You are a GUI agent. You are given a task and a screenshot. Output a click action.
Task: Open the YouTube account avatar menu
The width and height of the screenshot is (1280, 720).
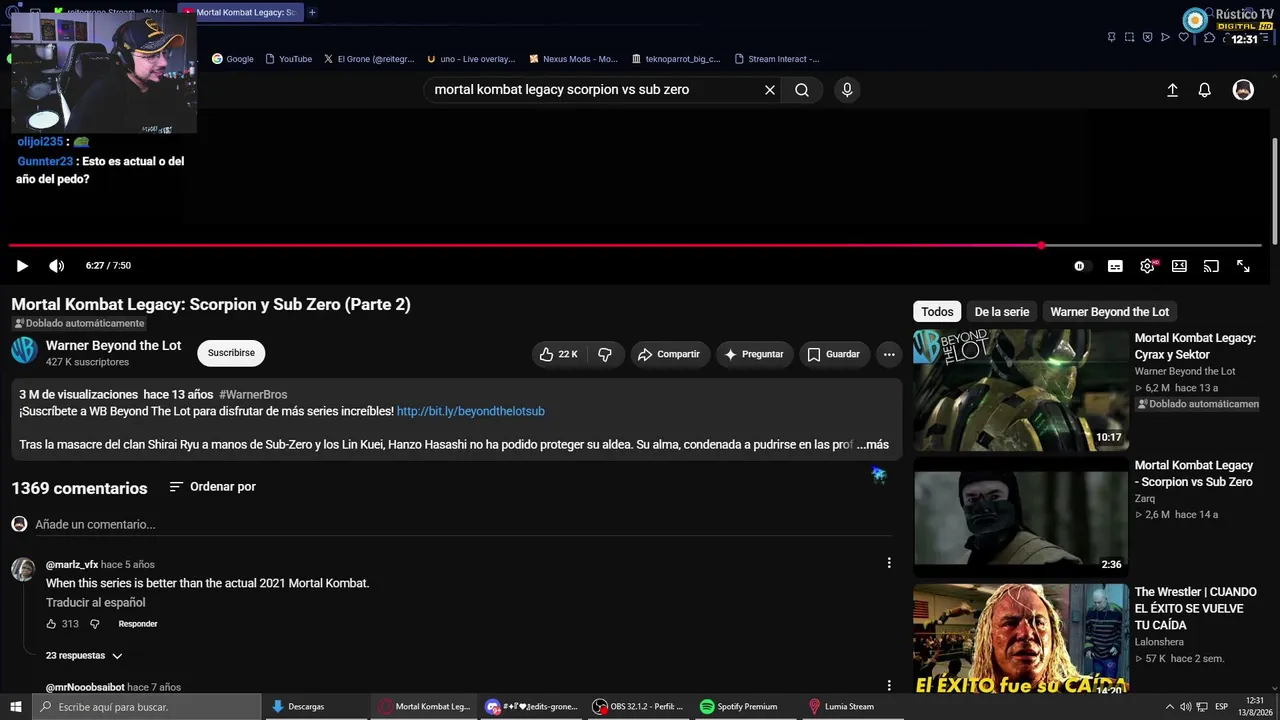1243,90
